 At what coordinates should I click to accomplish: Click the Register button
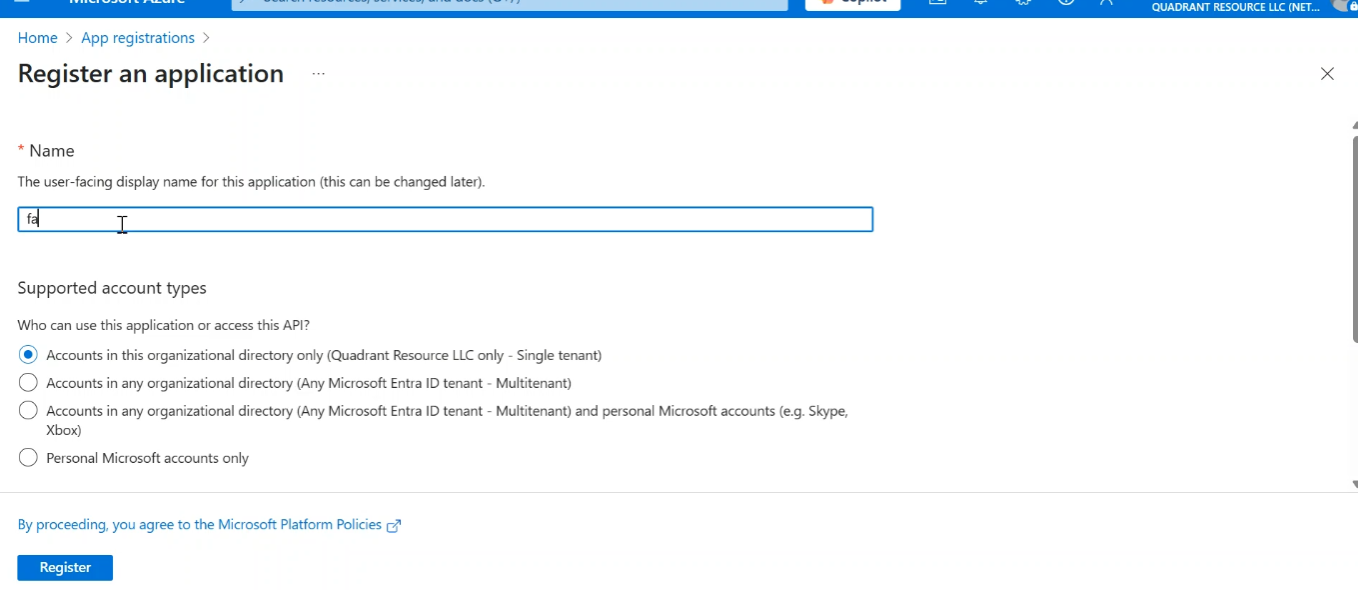coord(65,568)
